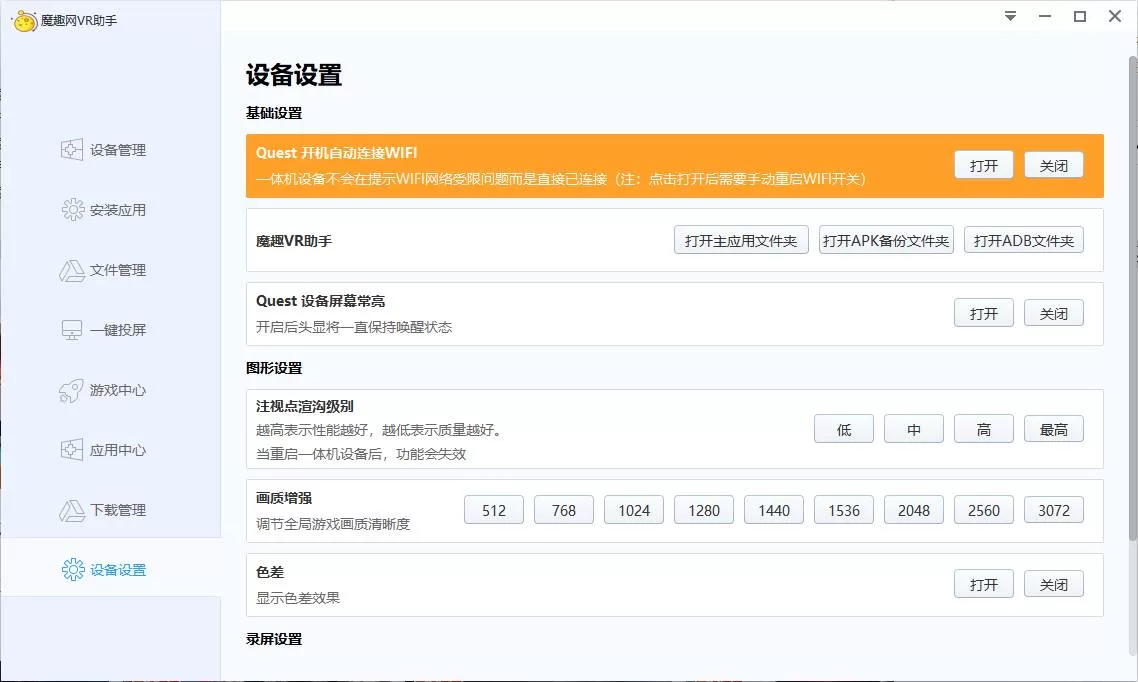The height and width of the screenshot is (682, 1138).
Task: Set 画质增强 to 1440
Action: click(x=774, y=510)
